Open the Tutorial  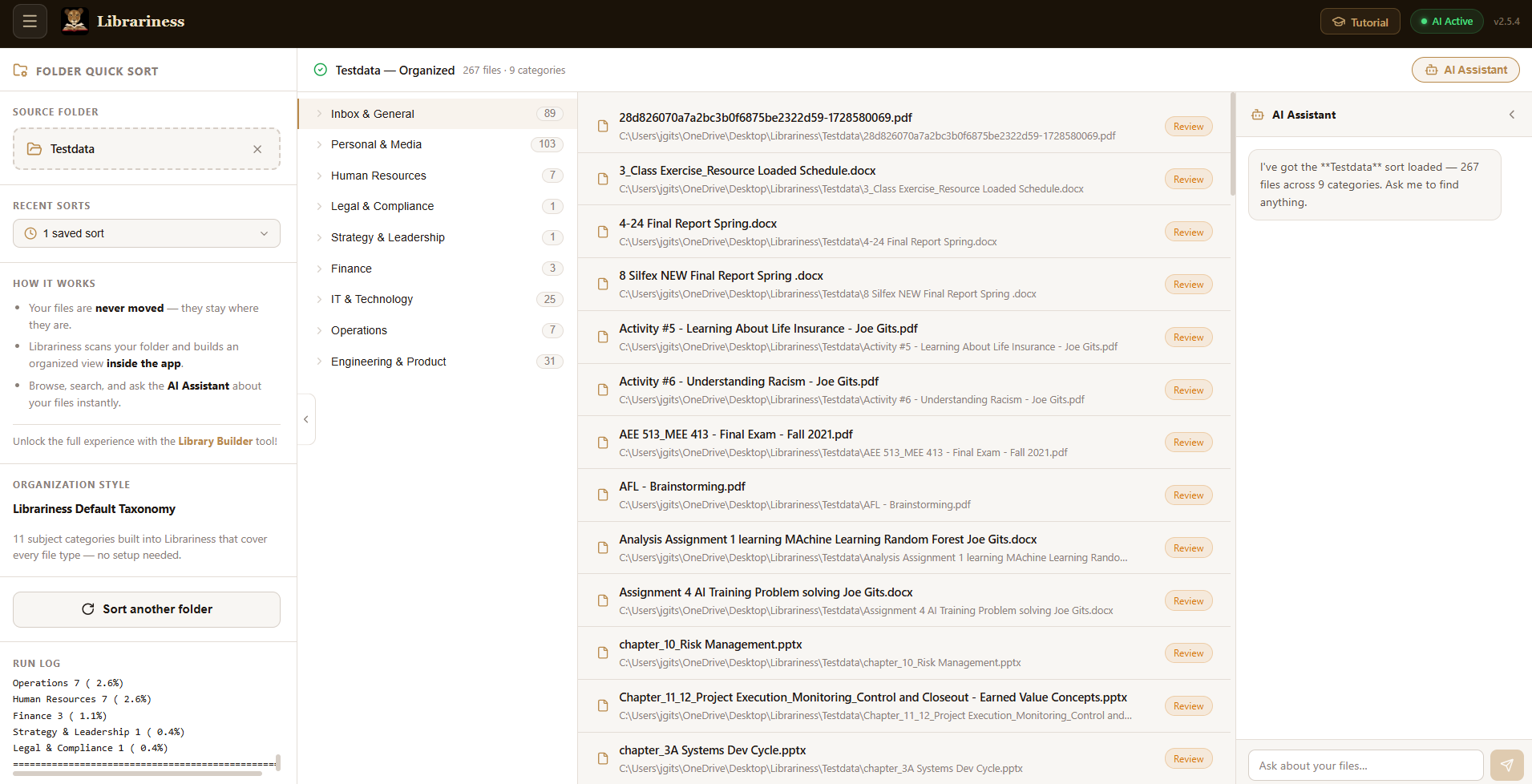pos(1360,22)
